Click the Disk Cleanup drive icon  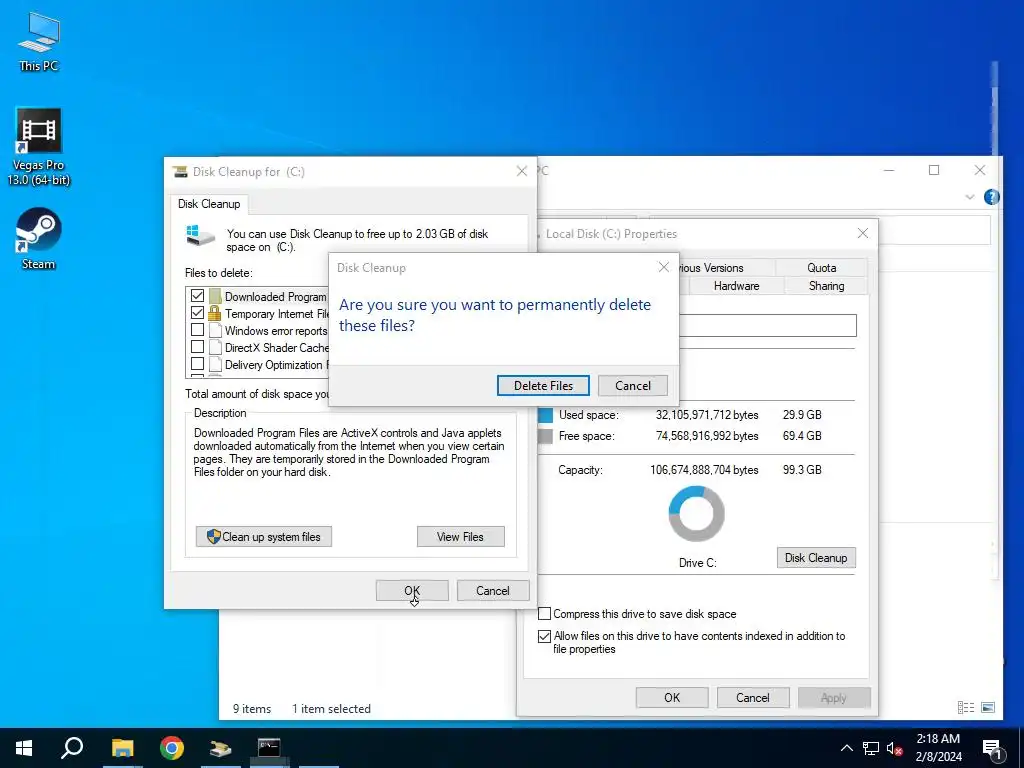click(200, 236)
